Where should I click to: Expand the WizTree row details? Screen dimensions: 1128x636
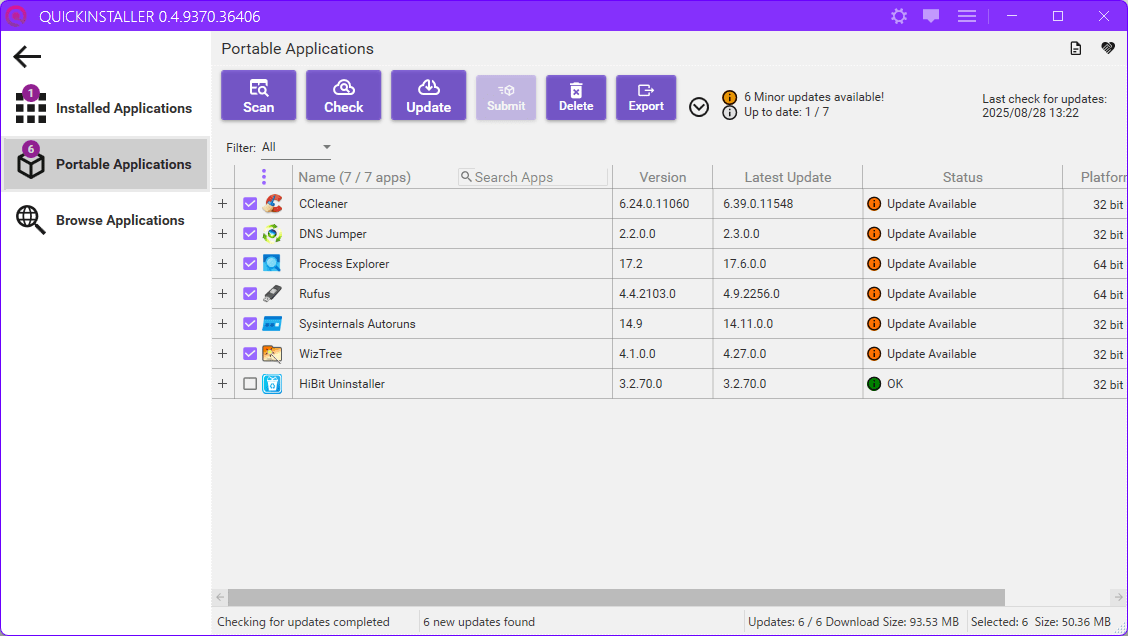pyautogui.click(x=223, y=354)
